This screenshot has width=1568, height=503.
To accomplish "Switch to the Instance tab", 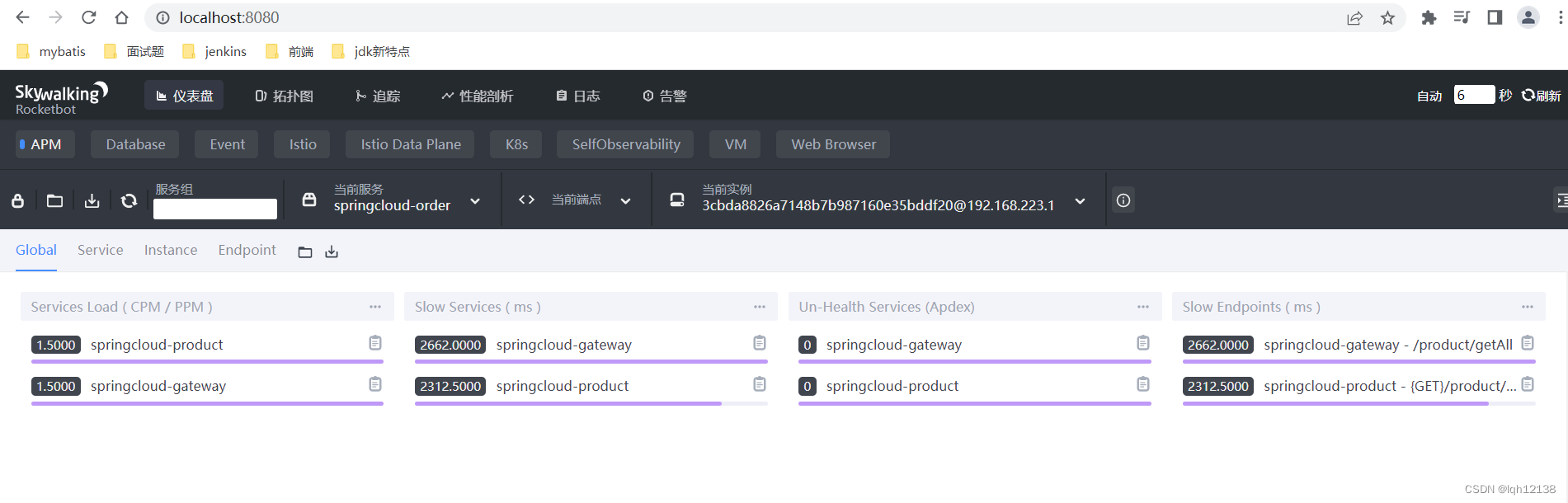I will pos(171,250).
